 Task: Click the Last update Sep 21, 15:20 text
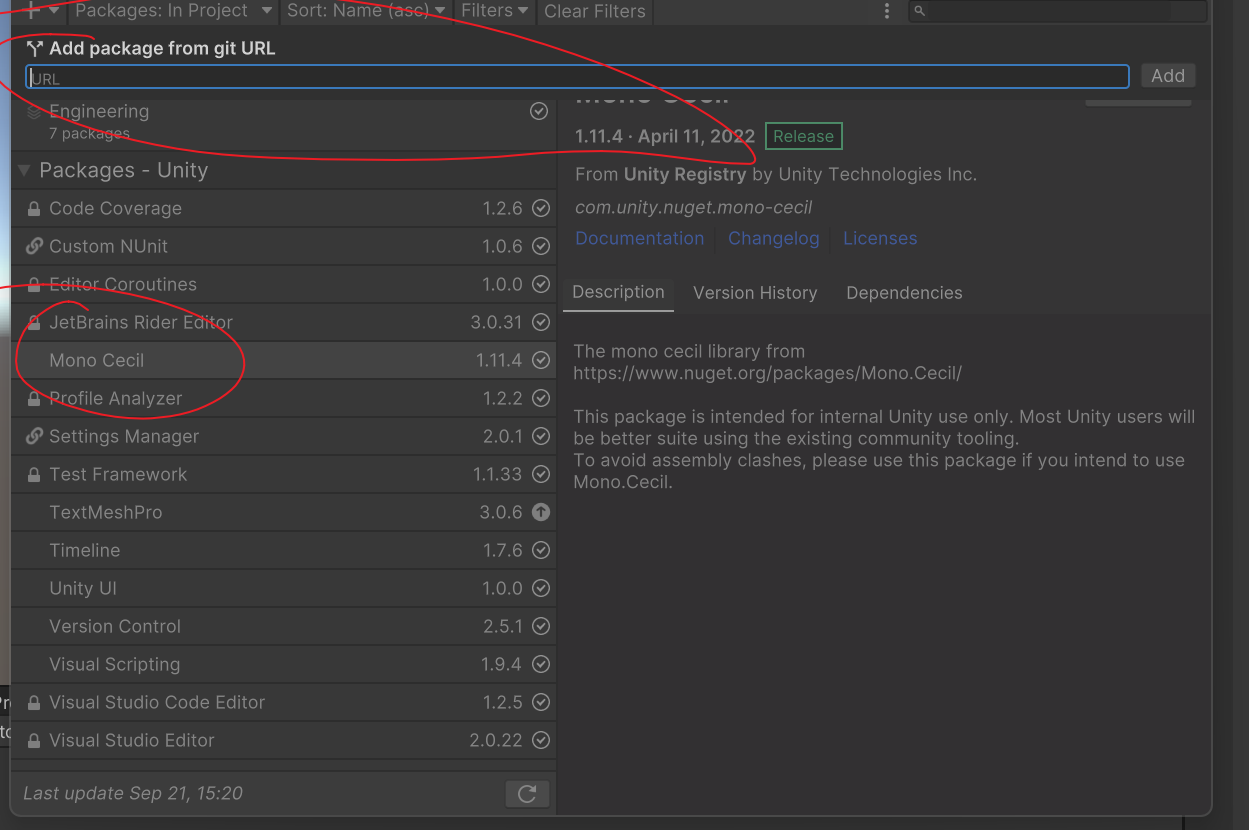point(133,793)
